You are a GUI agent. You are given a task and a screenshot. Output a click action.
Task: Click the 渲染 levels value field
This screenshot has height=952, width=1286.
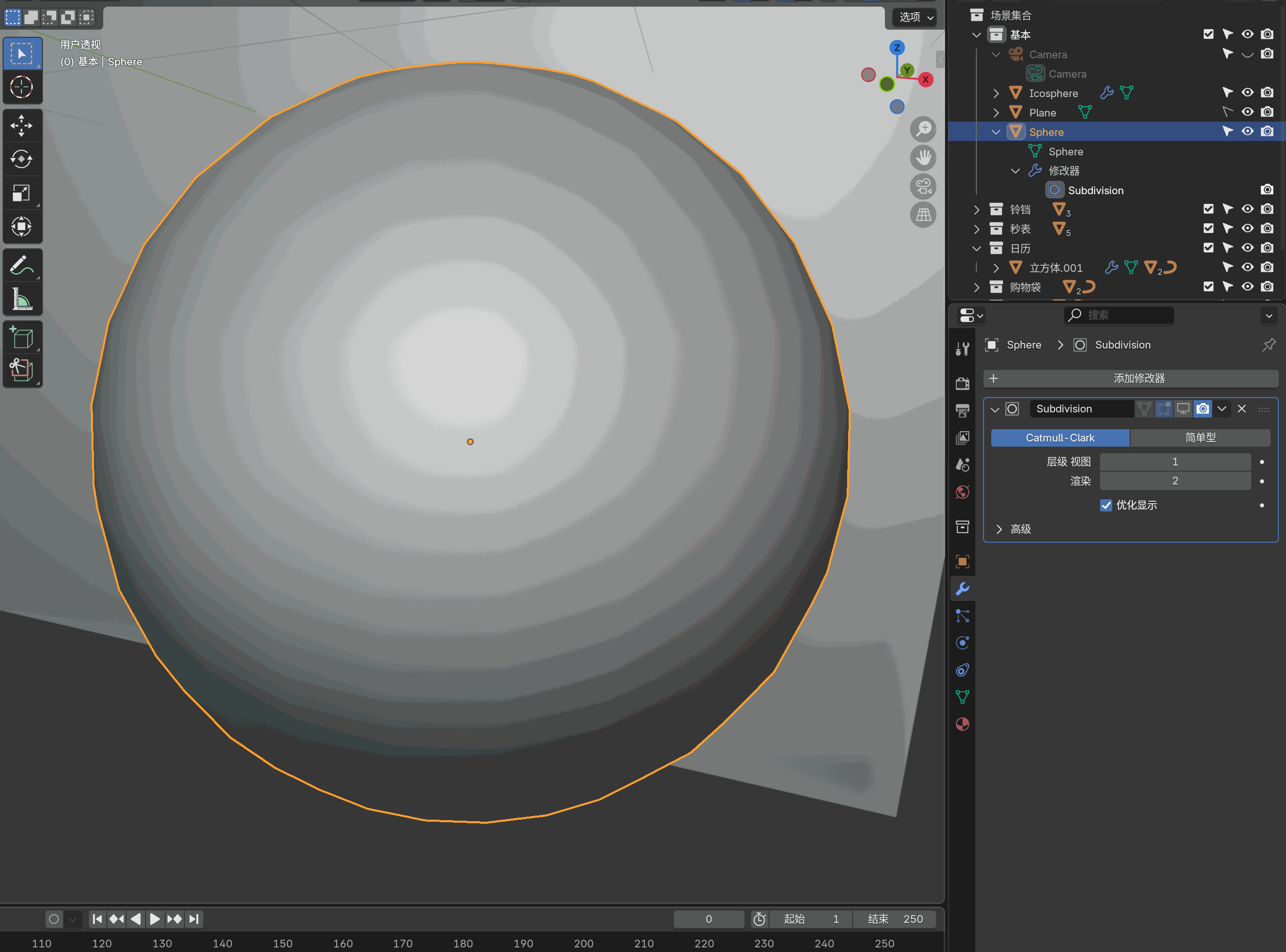point(1175,481)
